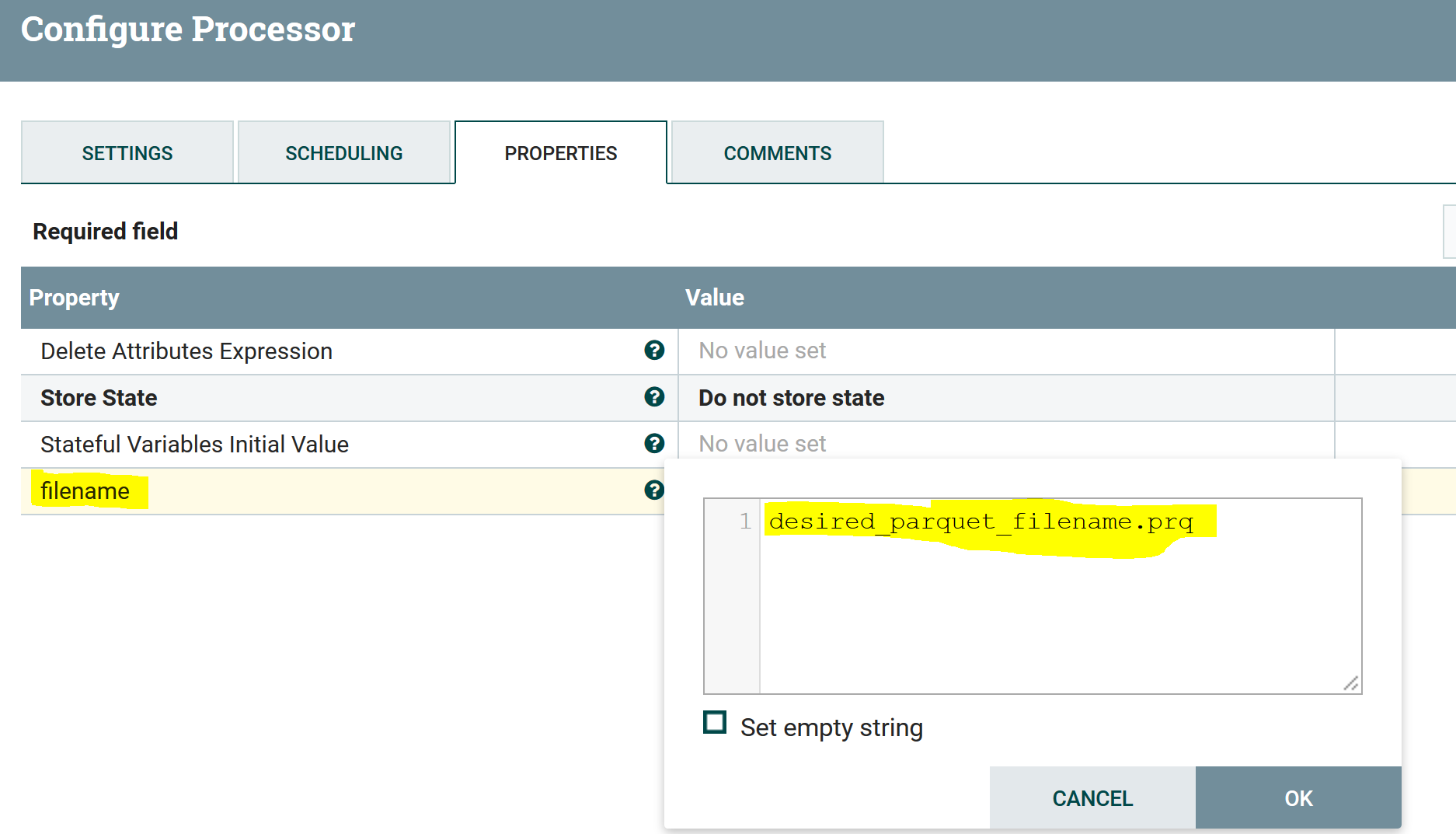Switch to the SETTINGS tab
Image resolution: width=1456 pixels, height=834 pixels.
[127, 152]
